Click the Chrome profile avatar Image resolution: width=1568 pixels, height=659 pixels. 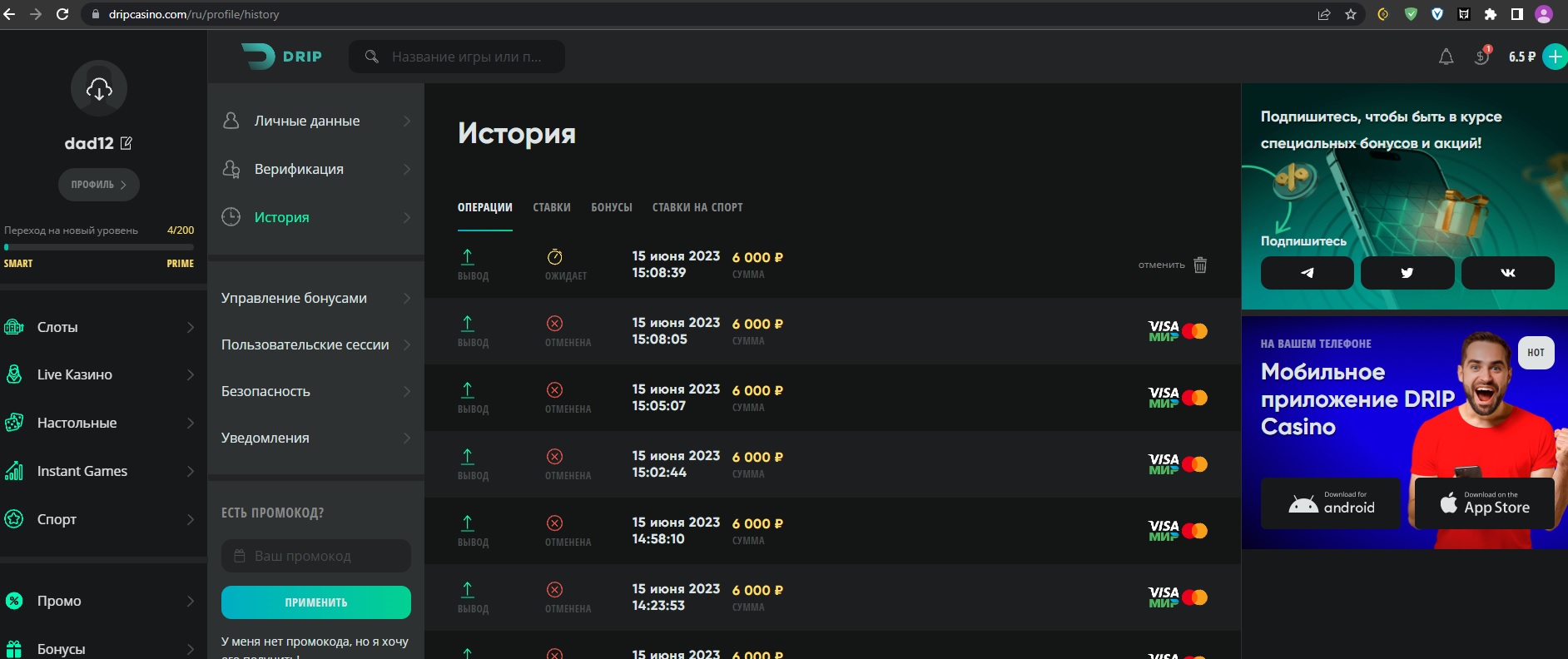click(x=1544, y=14)
